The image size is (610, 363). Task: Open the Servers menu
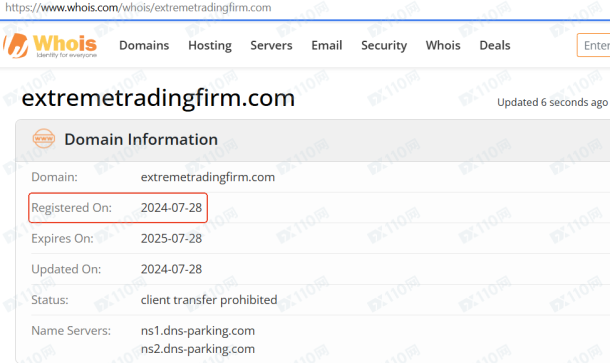tap(271, 46)
